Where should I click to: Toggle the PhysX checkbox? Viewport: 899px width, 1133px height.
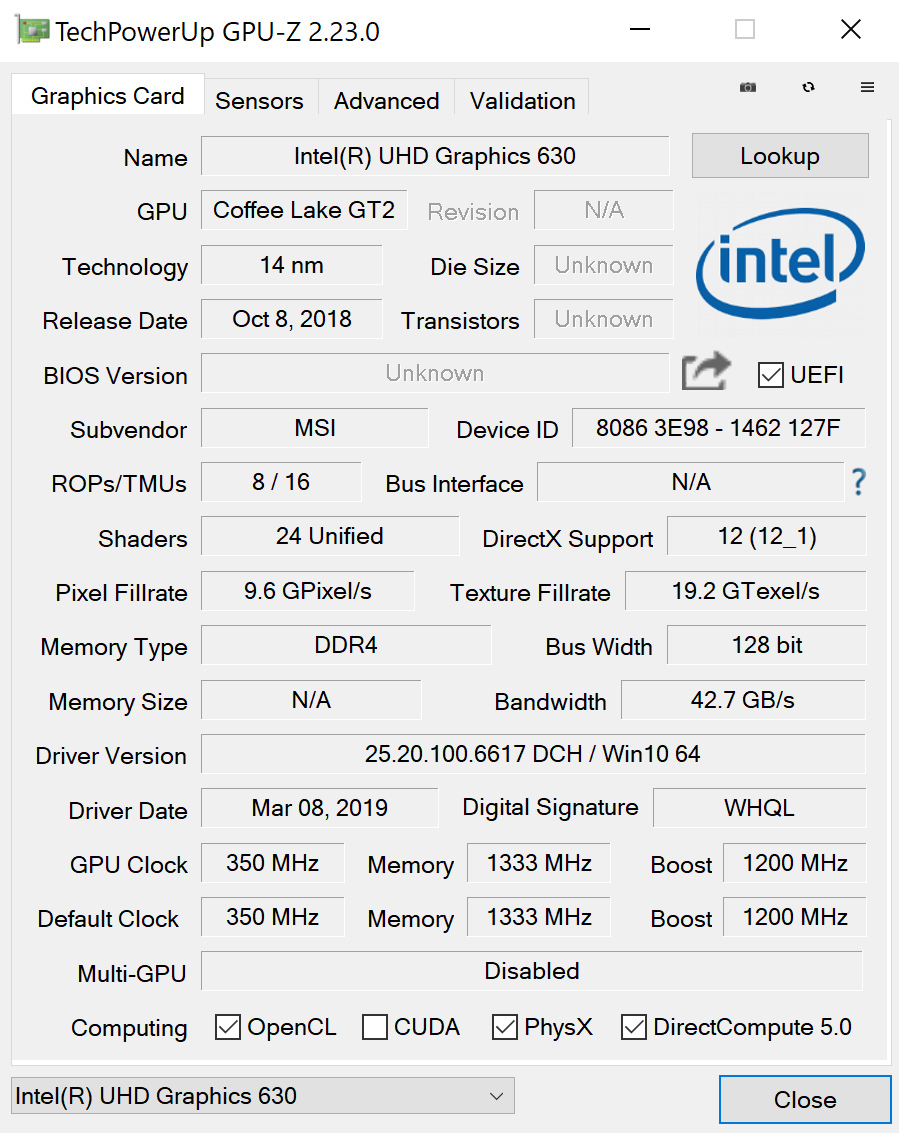coord(505,1027)
